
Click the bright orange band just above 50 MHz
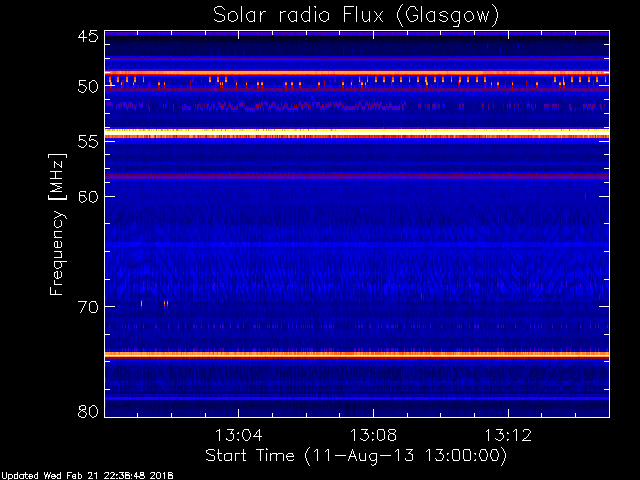[356, 73]
